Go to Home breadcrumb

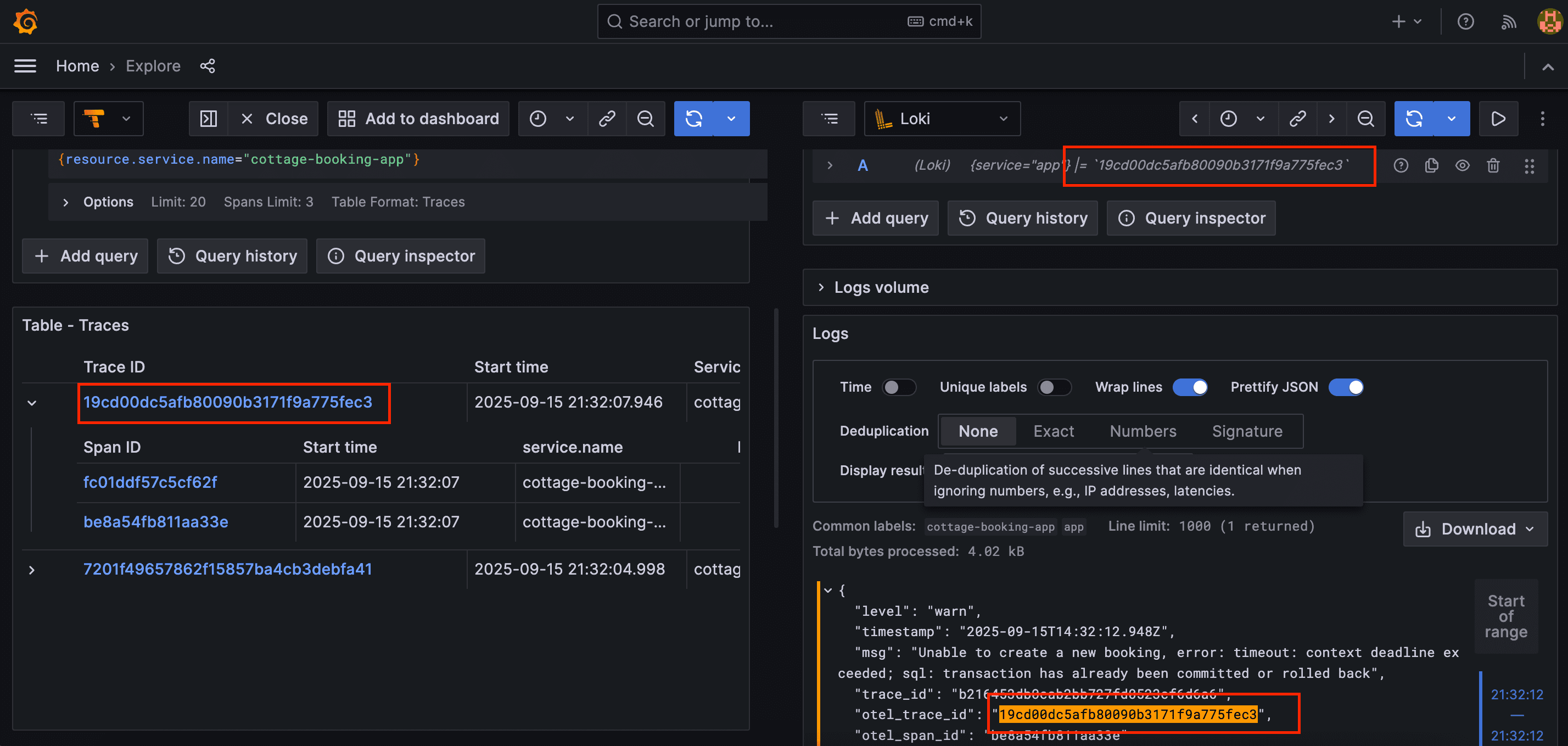pos(77,66)
